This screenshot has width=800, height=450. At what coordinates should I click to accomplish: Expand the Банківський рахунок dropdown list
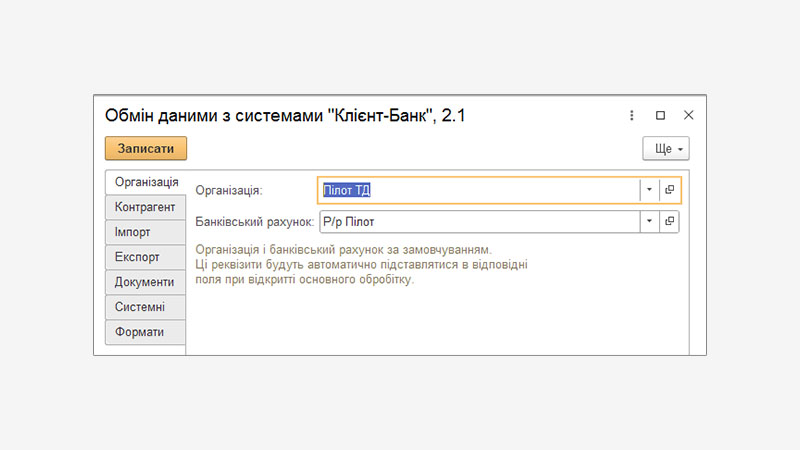tap(649, 221)
